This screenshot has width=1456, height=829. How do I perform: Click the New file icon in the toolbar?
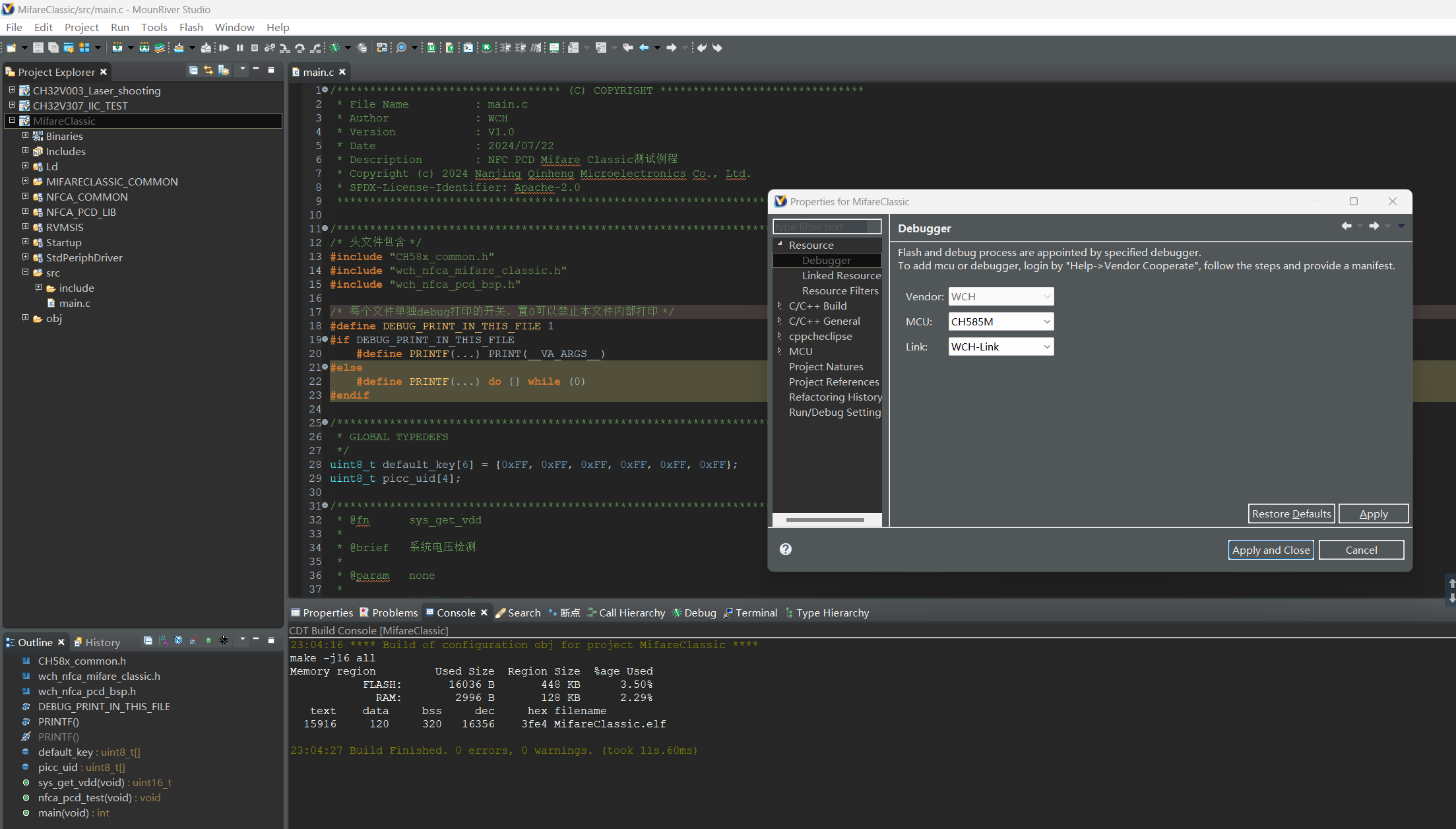click(11, 48)
